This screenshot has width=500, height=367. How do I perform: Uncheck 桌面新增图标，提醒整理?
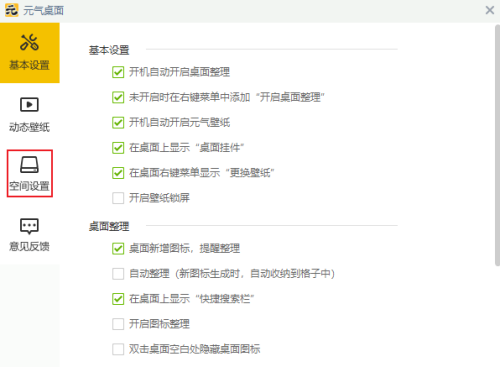click(118, 248)
